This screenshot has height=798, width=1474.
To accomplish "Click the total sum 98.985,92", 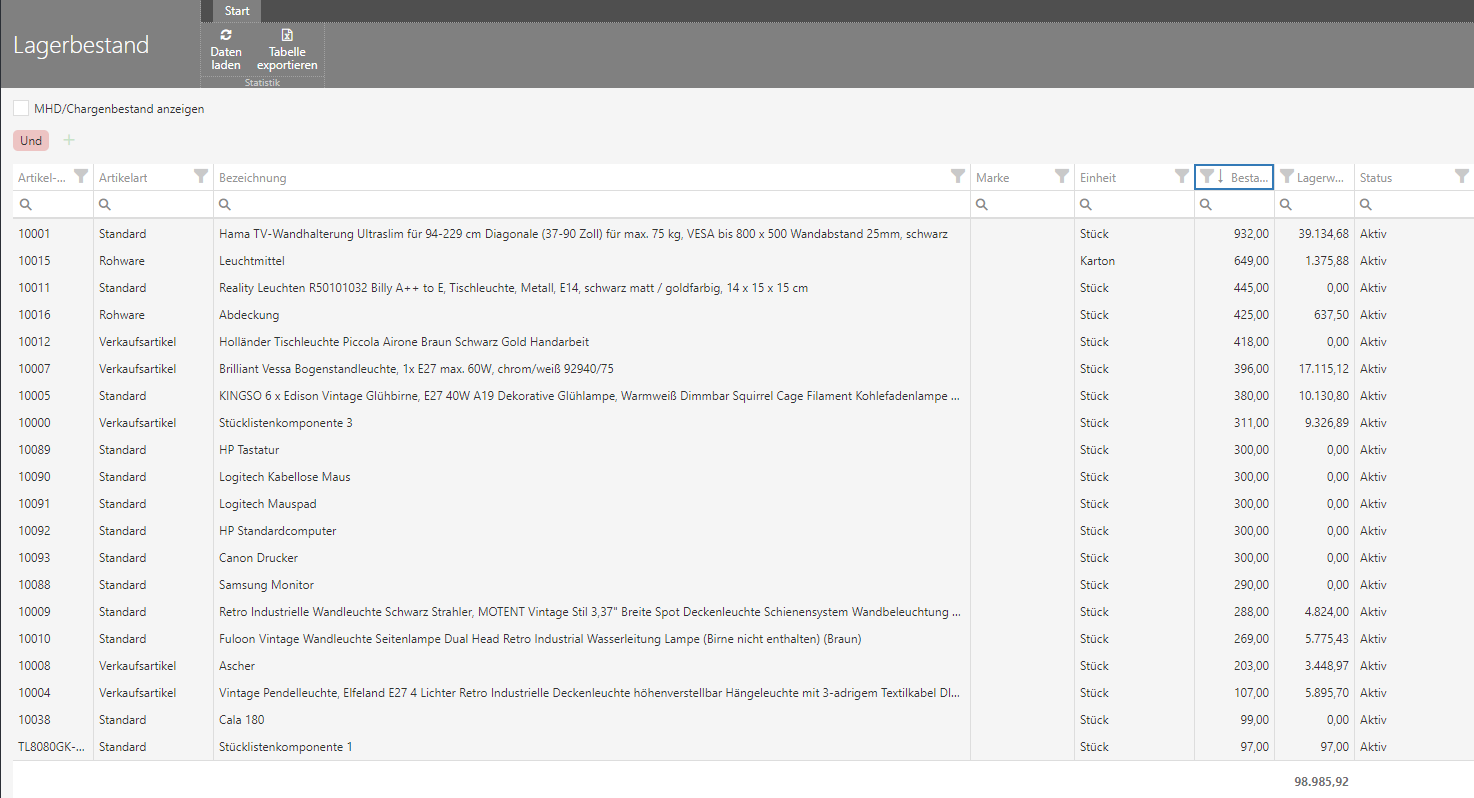I will tap(1321, 781).
